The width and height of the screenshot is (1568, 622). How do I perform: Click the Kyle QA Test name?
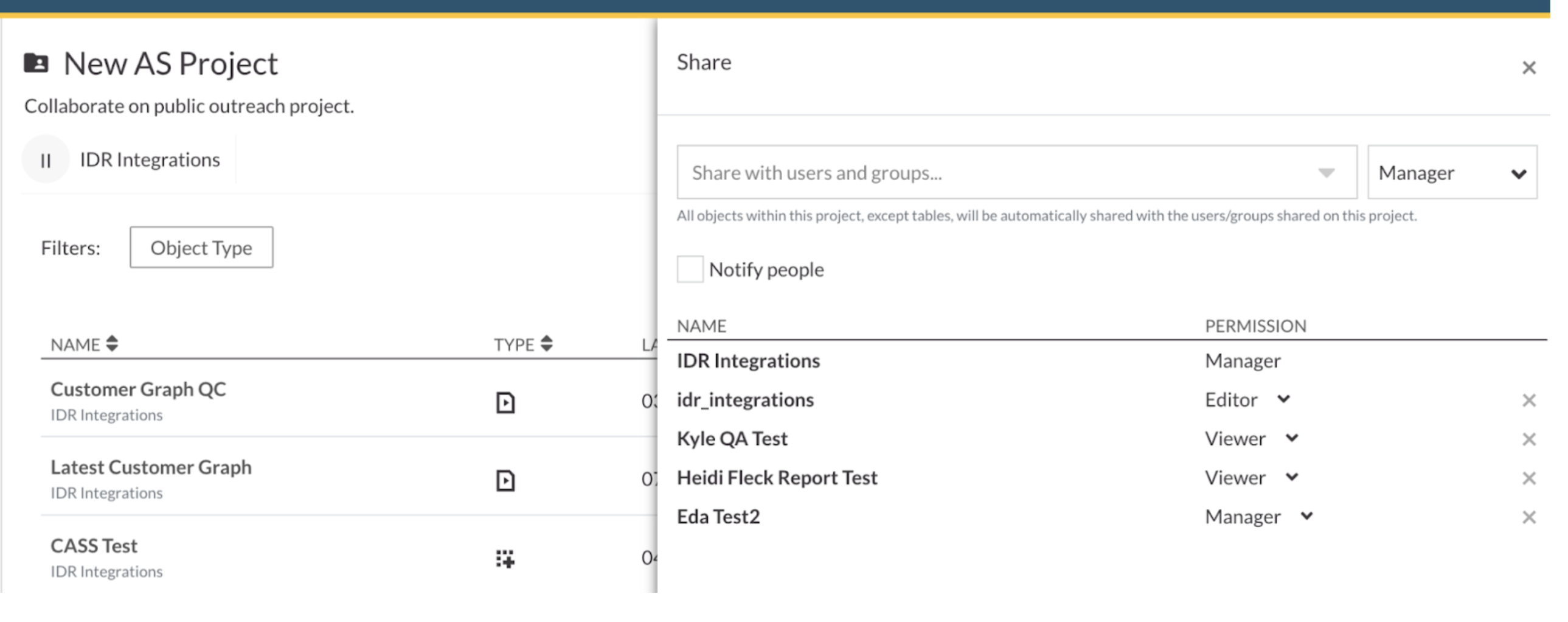click(x=732, y=439)
